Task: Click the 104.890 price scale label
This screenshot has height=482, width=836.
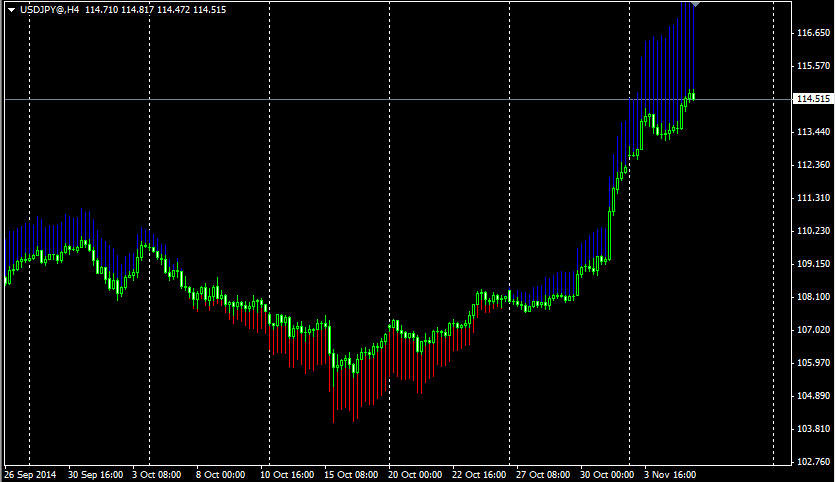Action: (813, 396)
